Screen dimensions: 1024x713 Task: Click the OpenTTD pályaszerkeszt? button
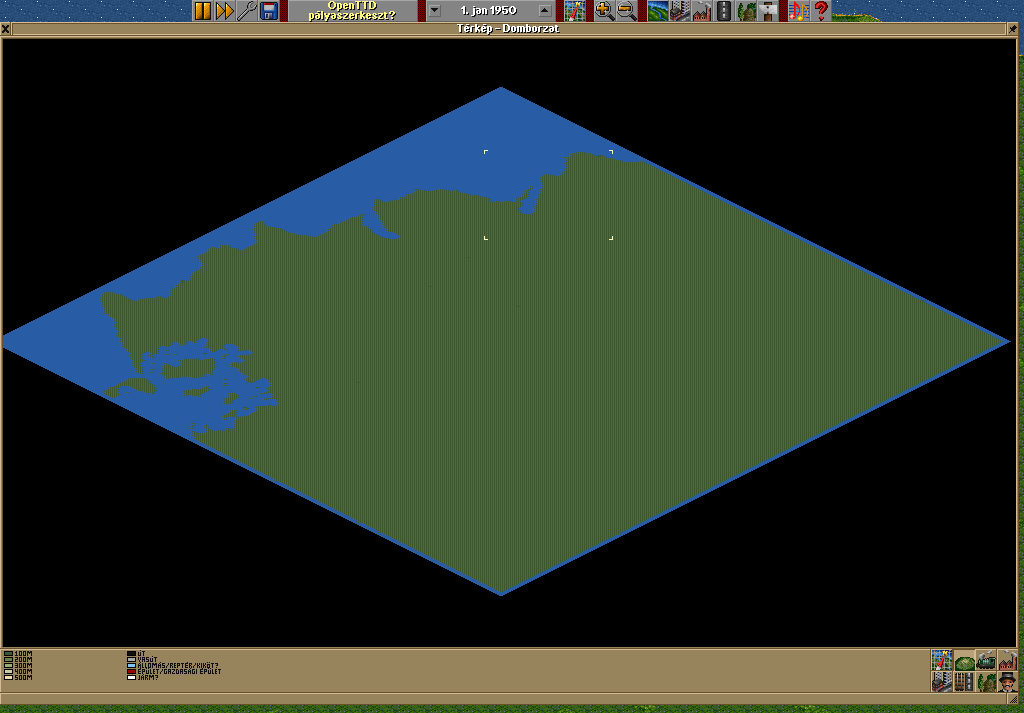tap(352, 10)
